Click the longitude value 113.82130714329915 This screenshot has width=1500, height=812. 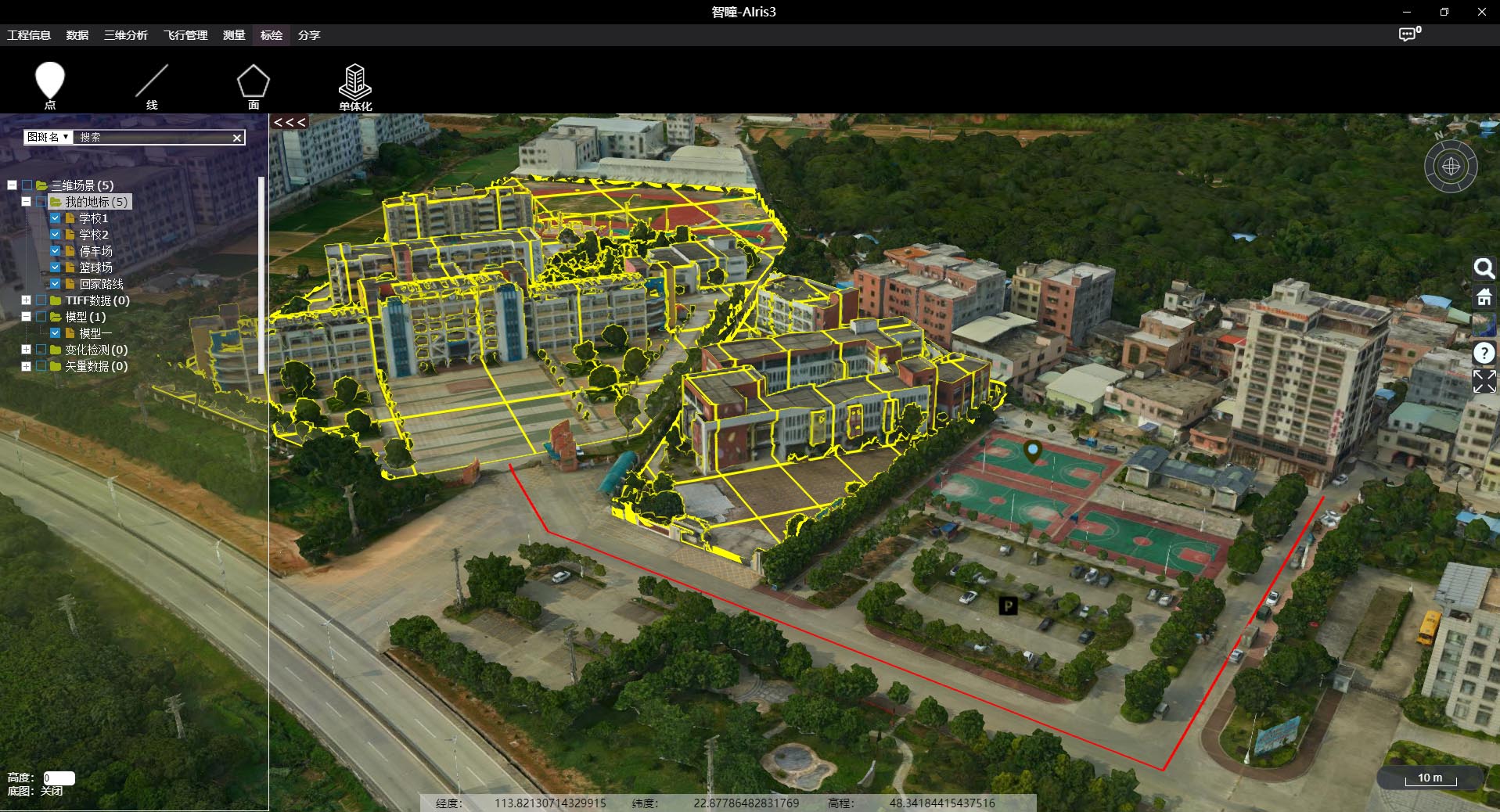[550, 803]
